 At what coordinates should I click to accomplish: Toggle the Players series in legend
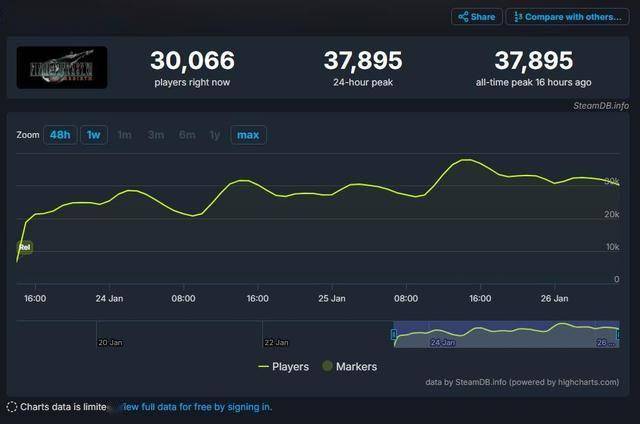284,366
